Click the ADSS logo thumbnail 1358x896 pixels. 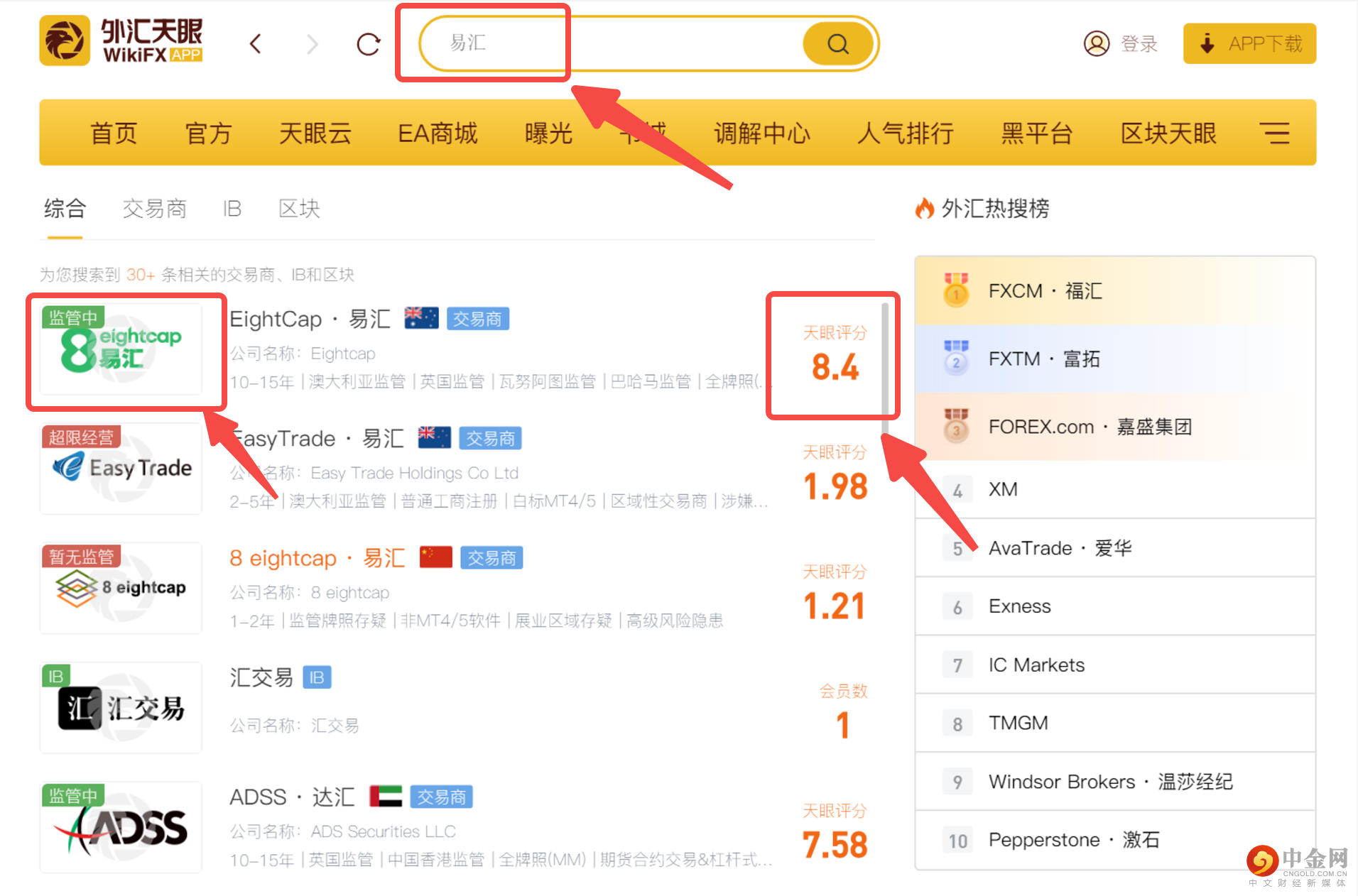(x=121, y=826)
